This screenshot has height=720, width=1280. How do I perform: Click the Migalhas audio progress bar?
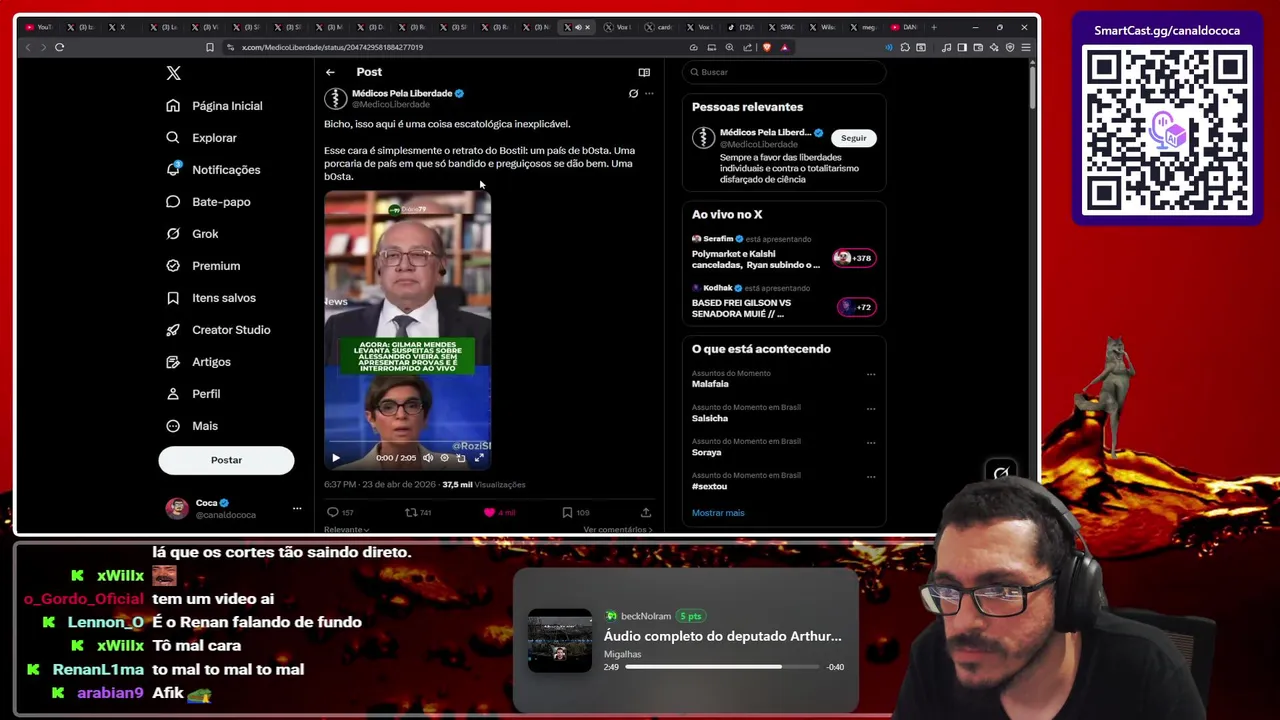[724, 667]
